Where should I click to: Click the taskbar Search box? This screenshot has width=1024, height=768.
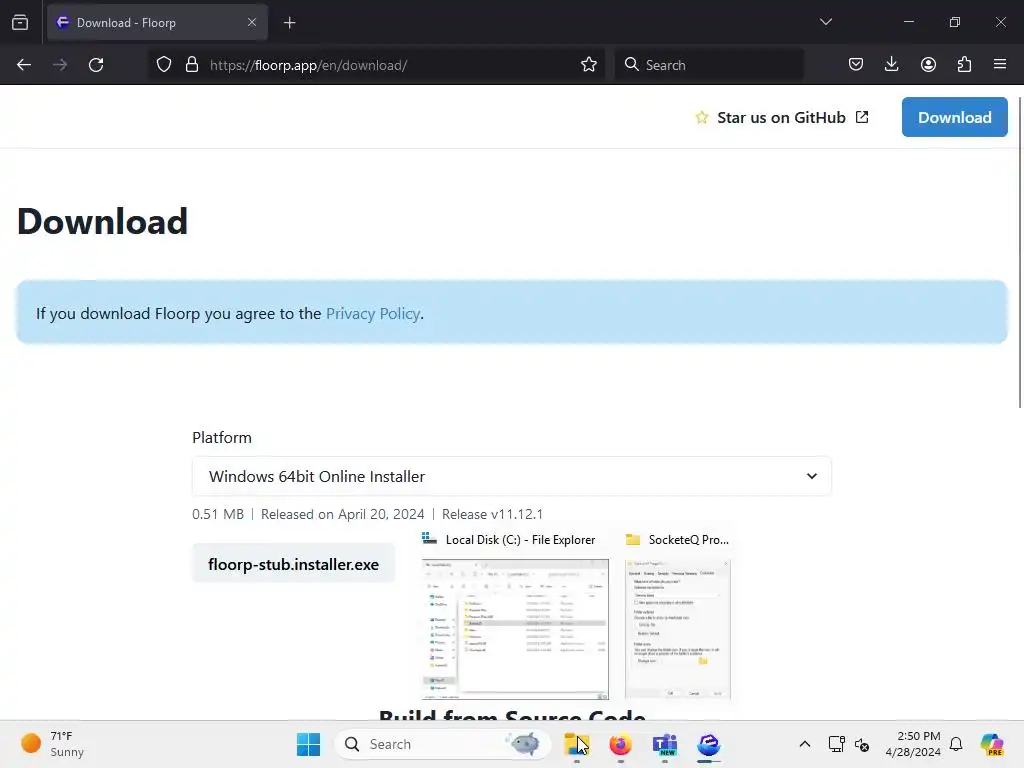click(442, 744)
